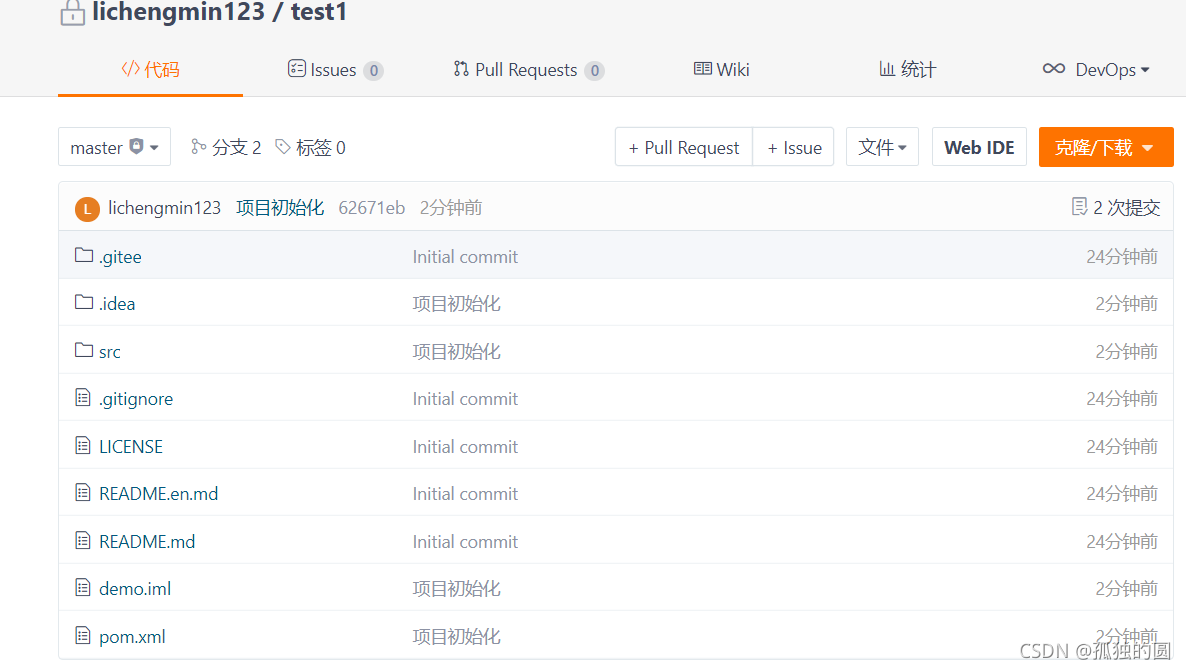Open the DevOps dropdown menu
1186x669 pixels.
[1096, 70]
